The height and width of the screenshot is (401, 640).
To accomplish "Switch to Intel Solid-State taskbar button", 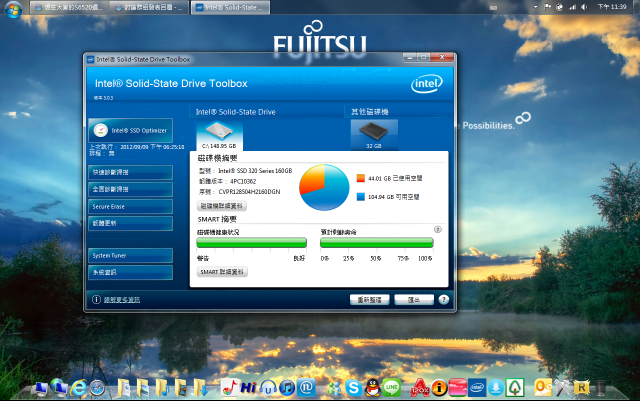I will [x=231, y=7].
